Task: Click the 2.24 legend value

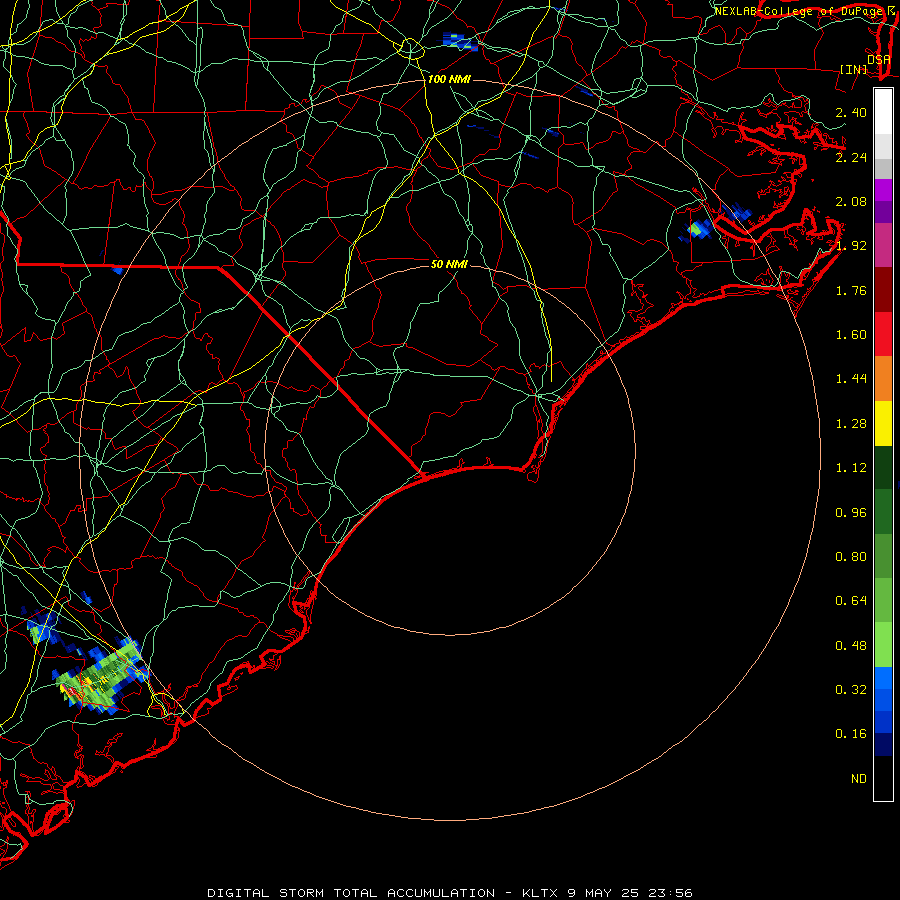Action: click(851, 157)
